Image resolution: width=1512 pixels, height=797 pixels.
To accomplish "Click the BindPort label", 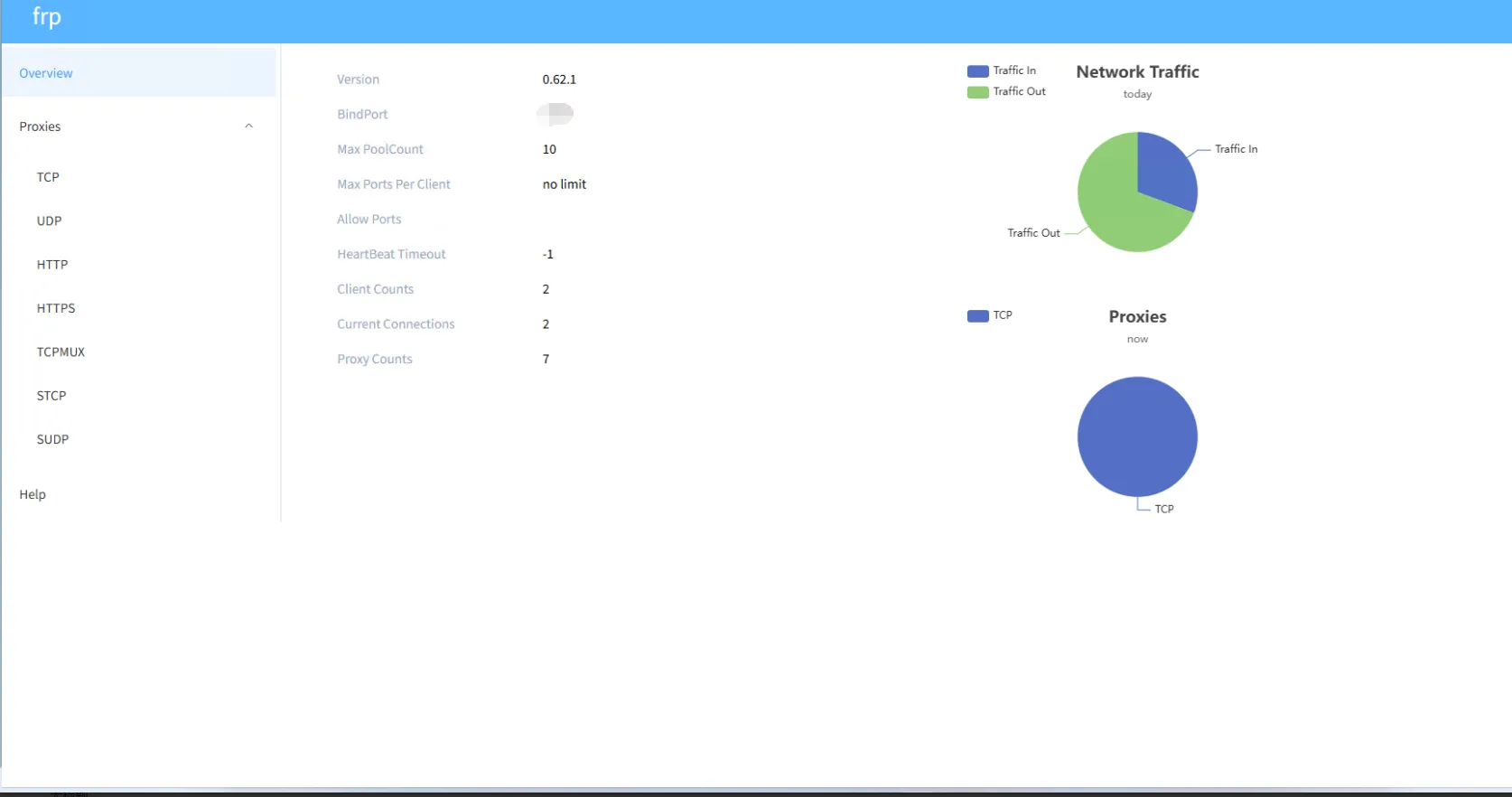I will pyautogui.click(x=362, y=114).
